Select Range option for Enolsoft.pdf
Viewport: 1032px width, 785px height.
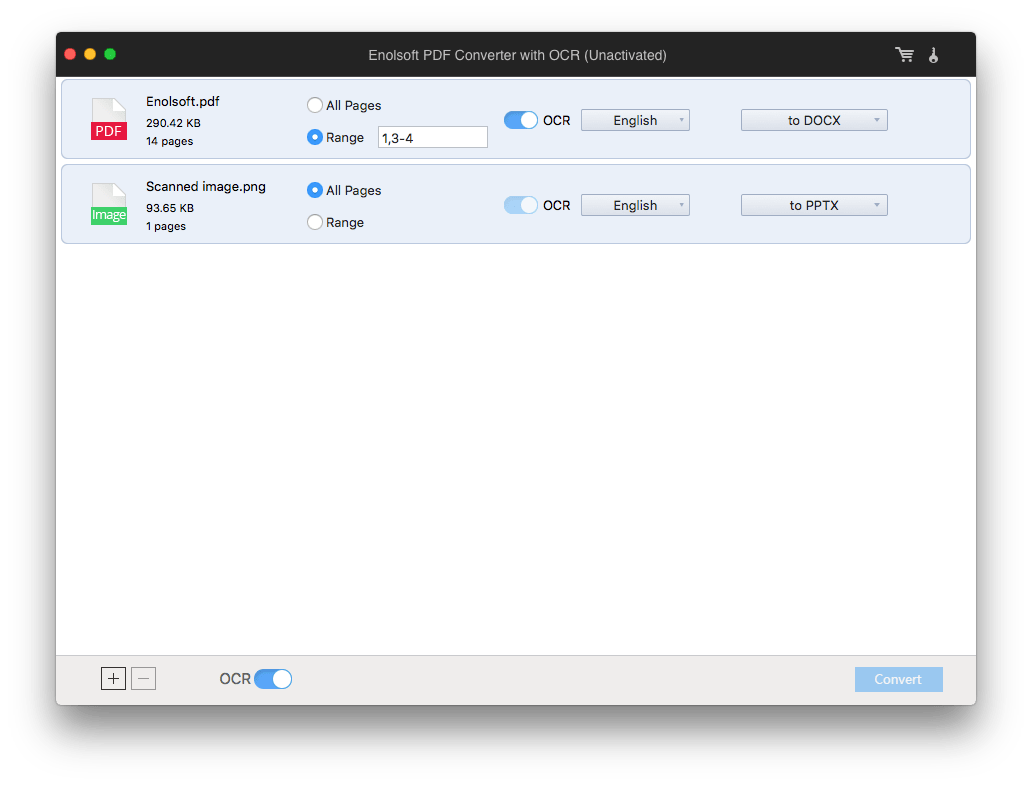(x=315, y=137)
